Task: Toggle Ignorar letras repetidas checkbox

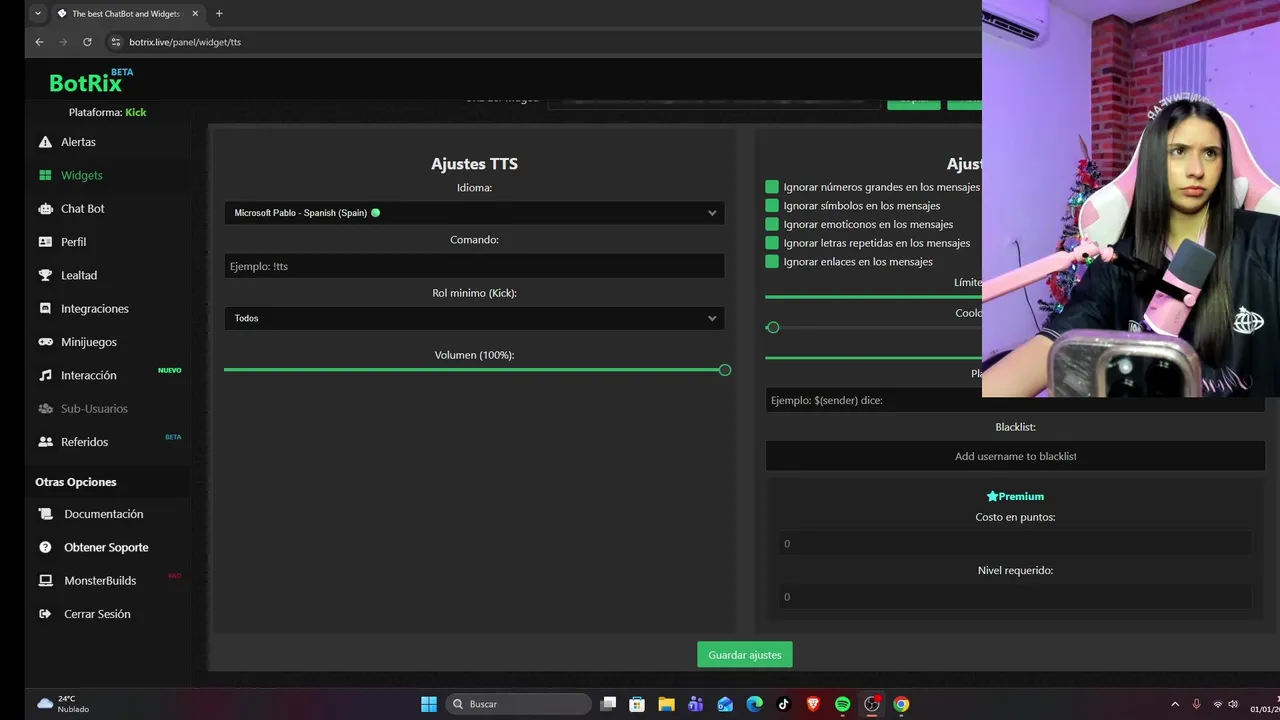Action: (772, 243)
